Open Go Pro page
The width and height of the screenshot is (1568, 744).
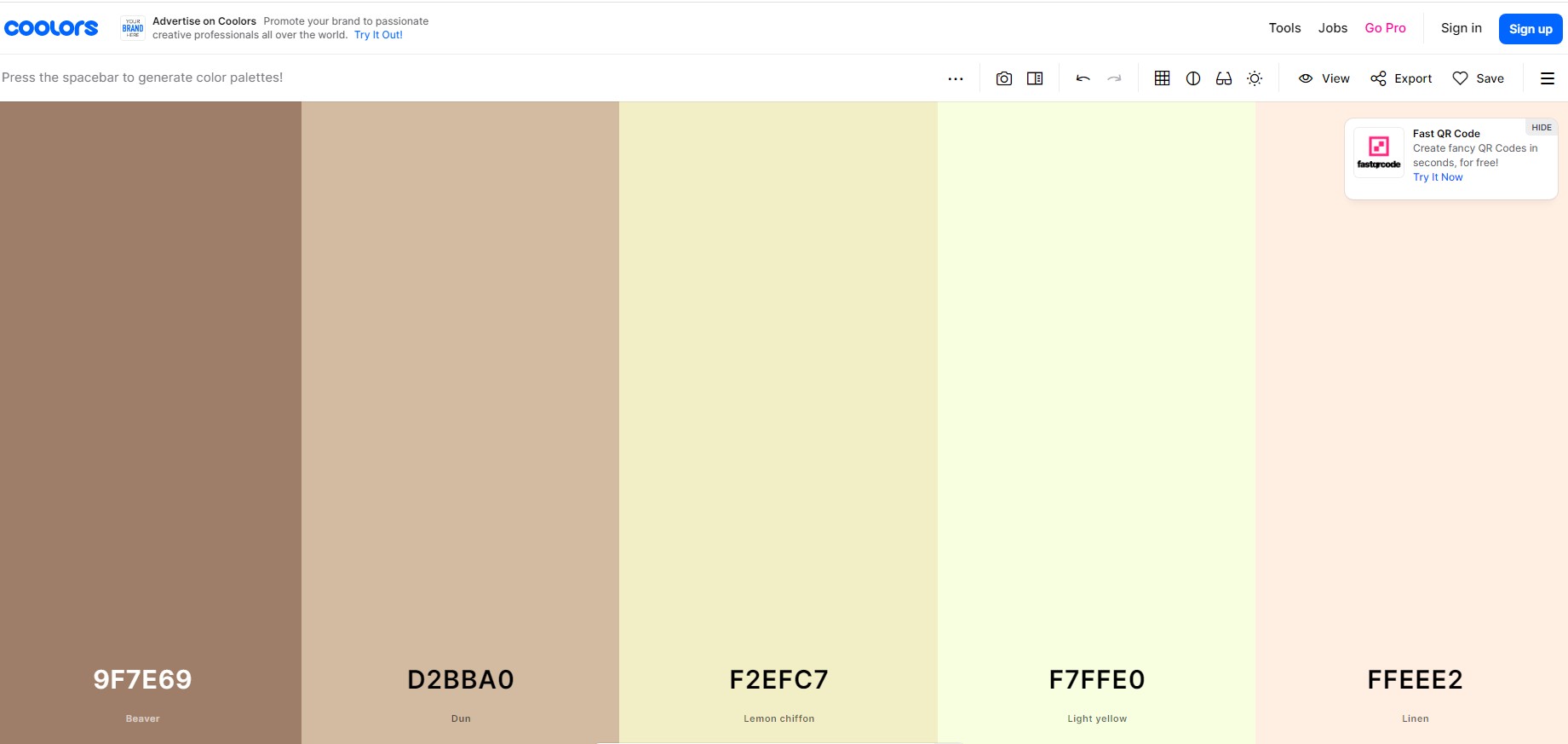pyautogui.click(x=1385, y=28)
